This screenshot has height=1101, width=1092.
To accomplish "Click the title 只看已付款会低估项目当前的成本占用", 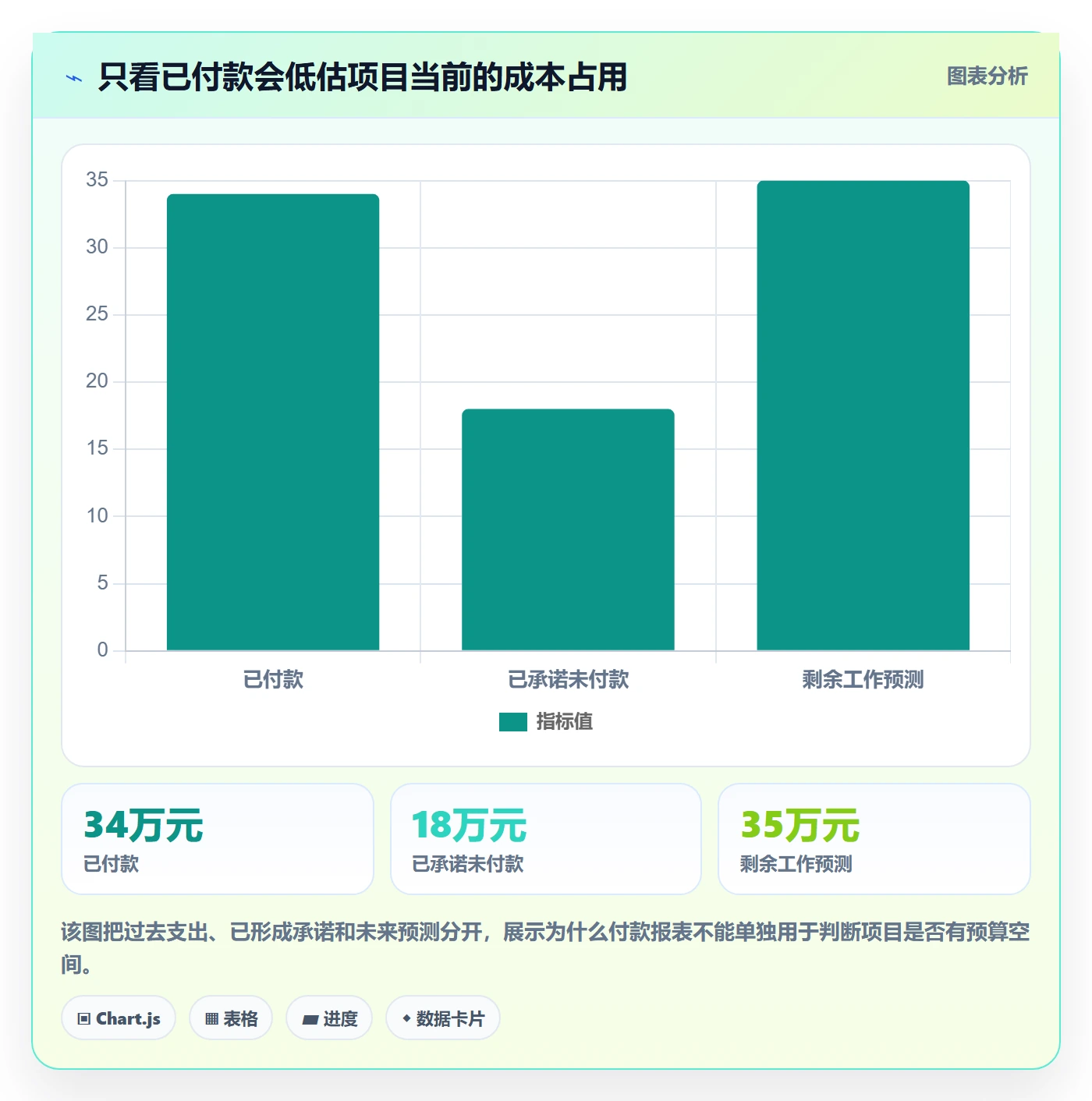I will tap(363, 77).
